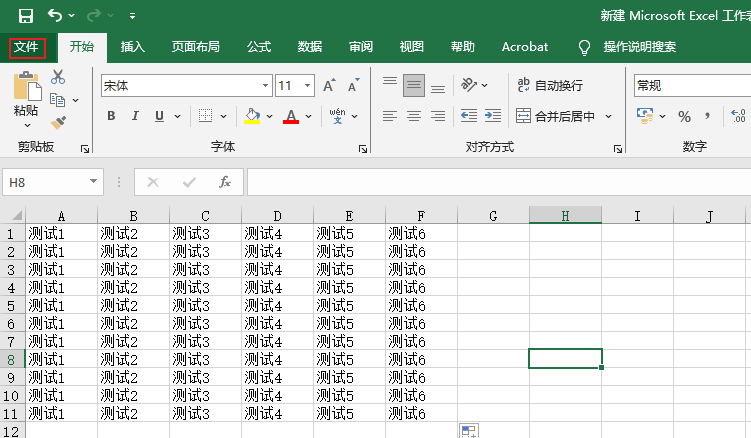Viewport: 751px width, 438px height.
Task: Click the 粘贴 paste button
Action: 26,86
